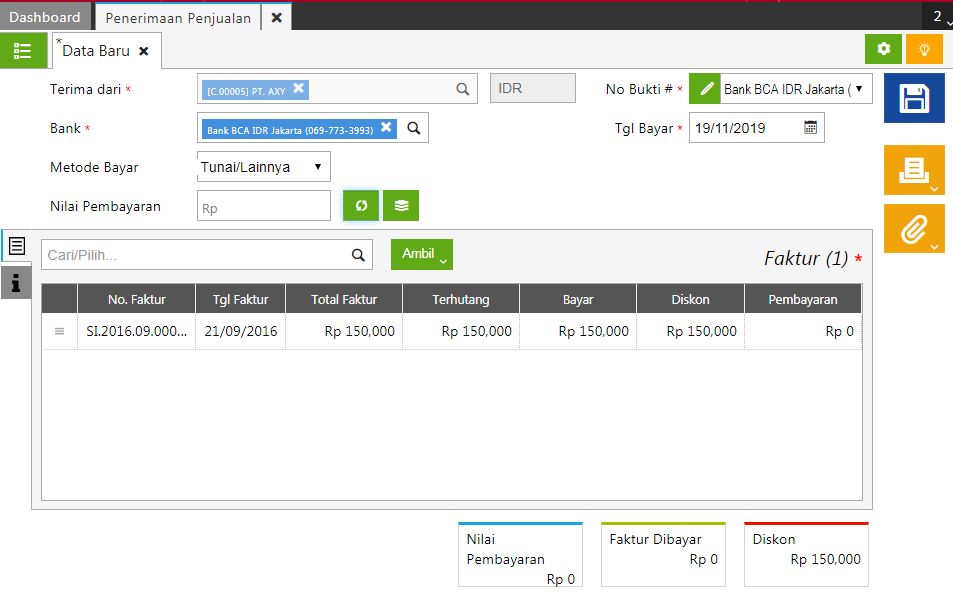Open the green settings gear icon

pos(883,49)
